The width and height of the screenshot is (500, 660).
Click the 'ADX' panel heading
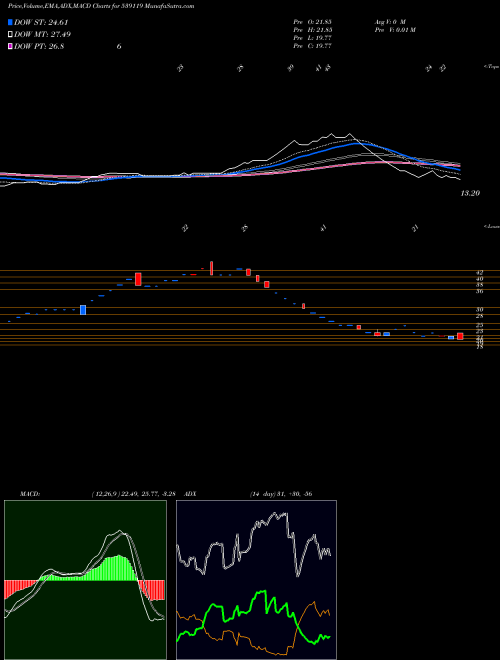[x=191, y=493]
